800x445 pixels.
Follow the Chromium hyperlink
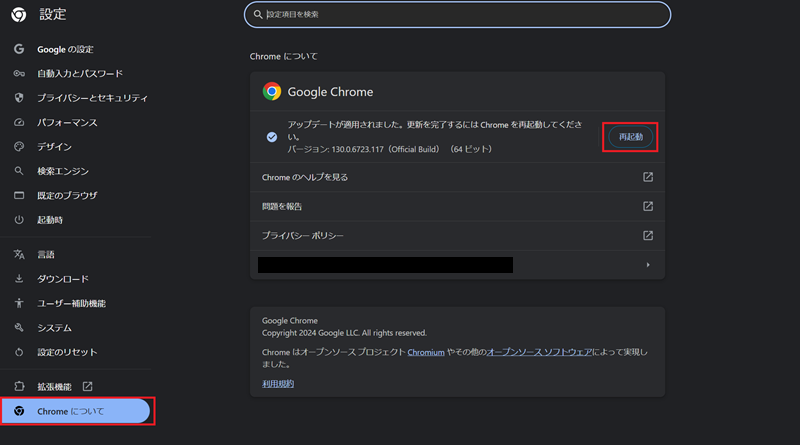point(426,352)
